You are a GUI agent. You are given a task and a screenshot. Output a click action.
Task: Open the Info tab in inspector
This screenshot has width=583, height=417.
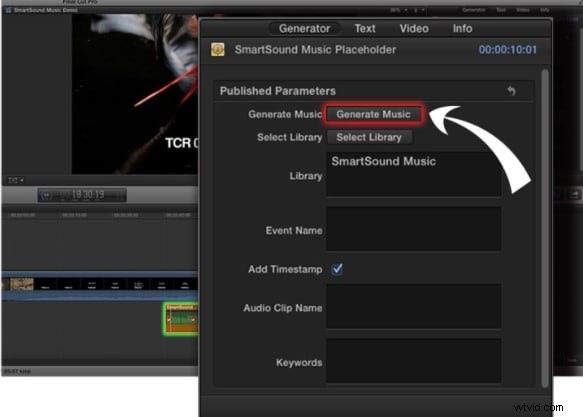pyautogui.click(x=462, y=29)
